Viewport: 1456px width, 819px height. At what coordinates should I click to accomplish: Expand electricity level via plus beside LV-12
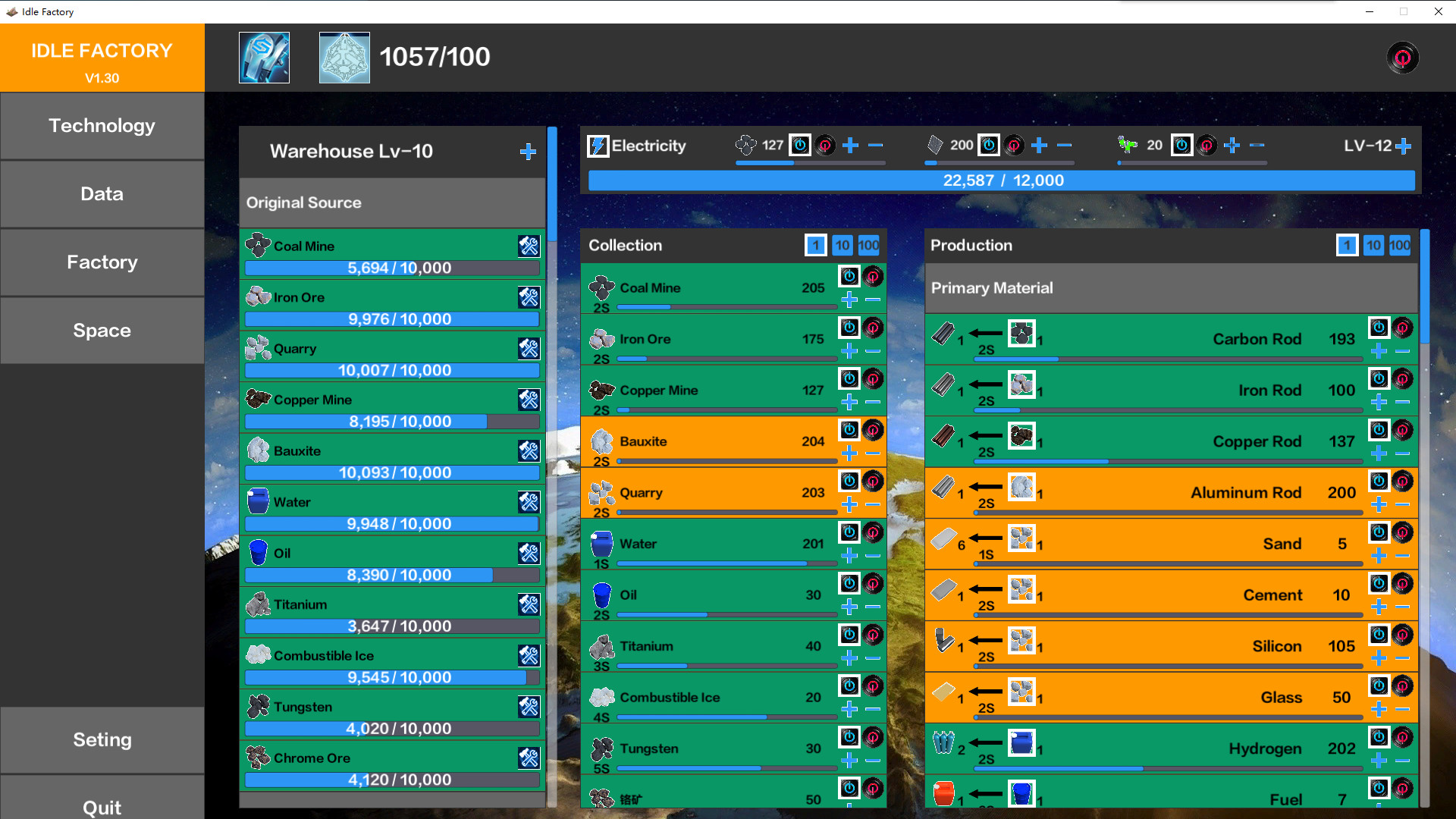point(1403,146)
